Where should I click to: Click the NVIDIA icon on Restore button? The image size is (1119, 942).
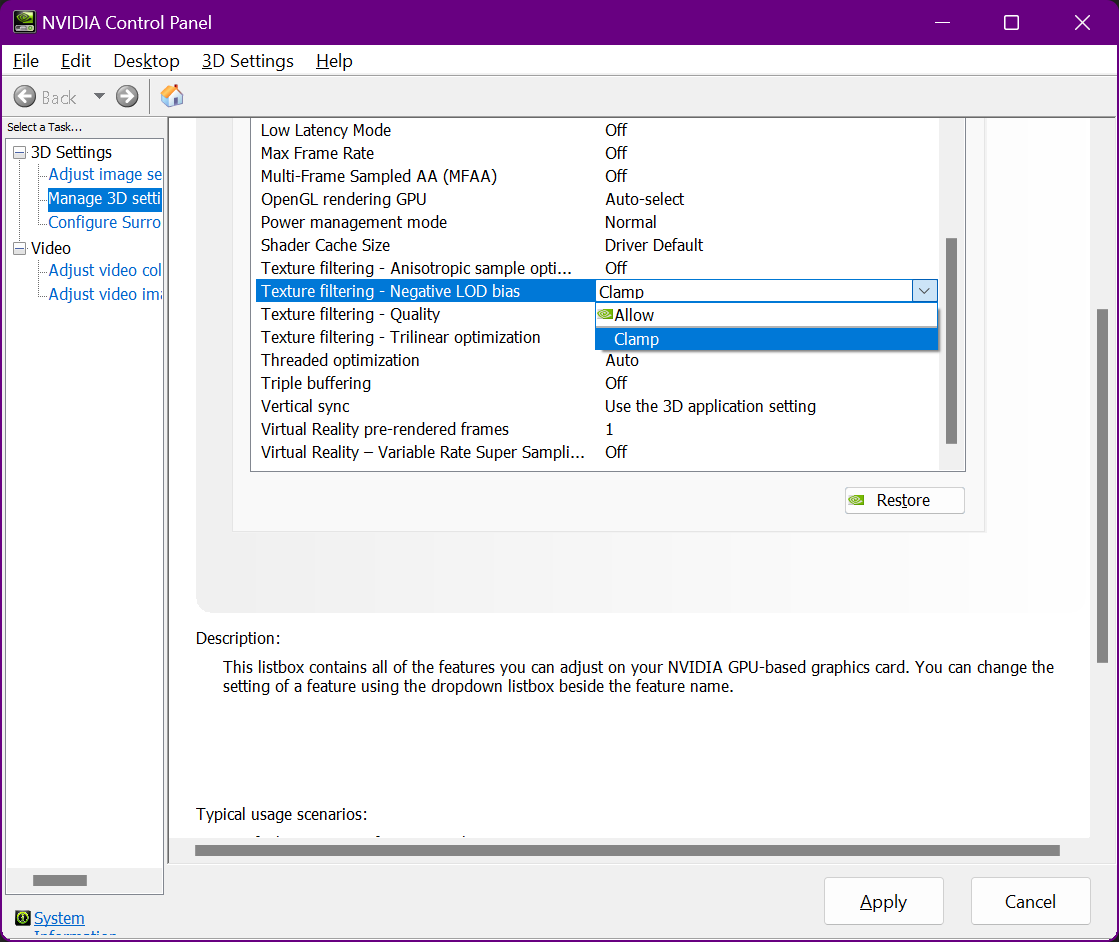pyautogui.click(x=857, y=500)
